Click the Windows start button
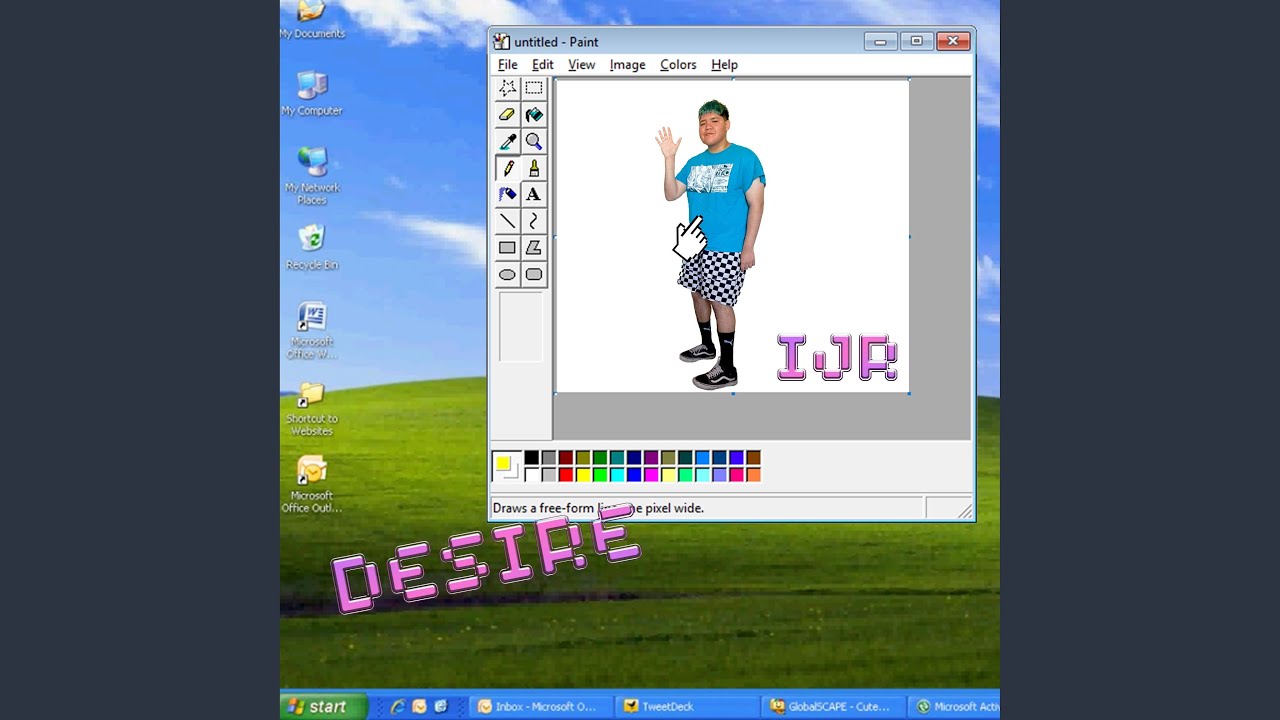Screen dimensions: 1280x720 coord(323,706)
